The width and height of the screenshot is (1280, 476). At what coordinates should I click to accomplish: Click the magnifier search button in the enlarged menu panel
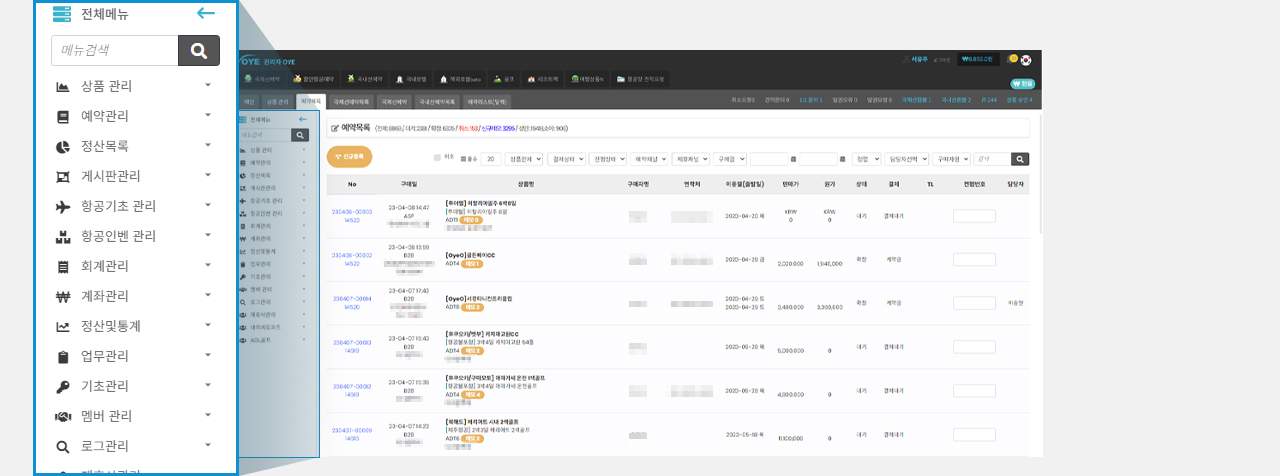[198, 50]
